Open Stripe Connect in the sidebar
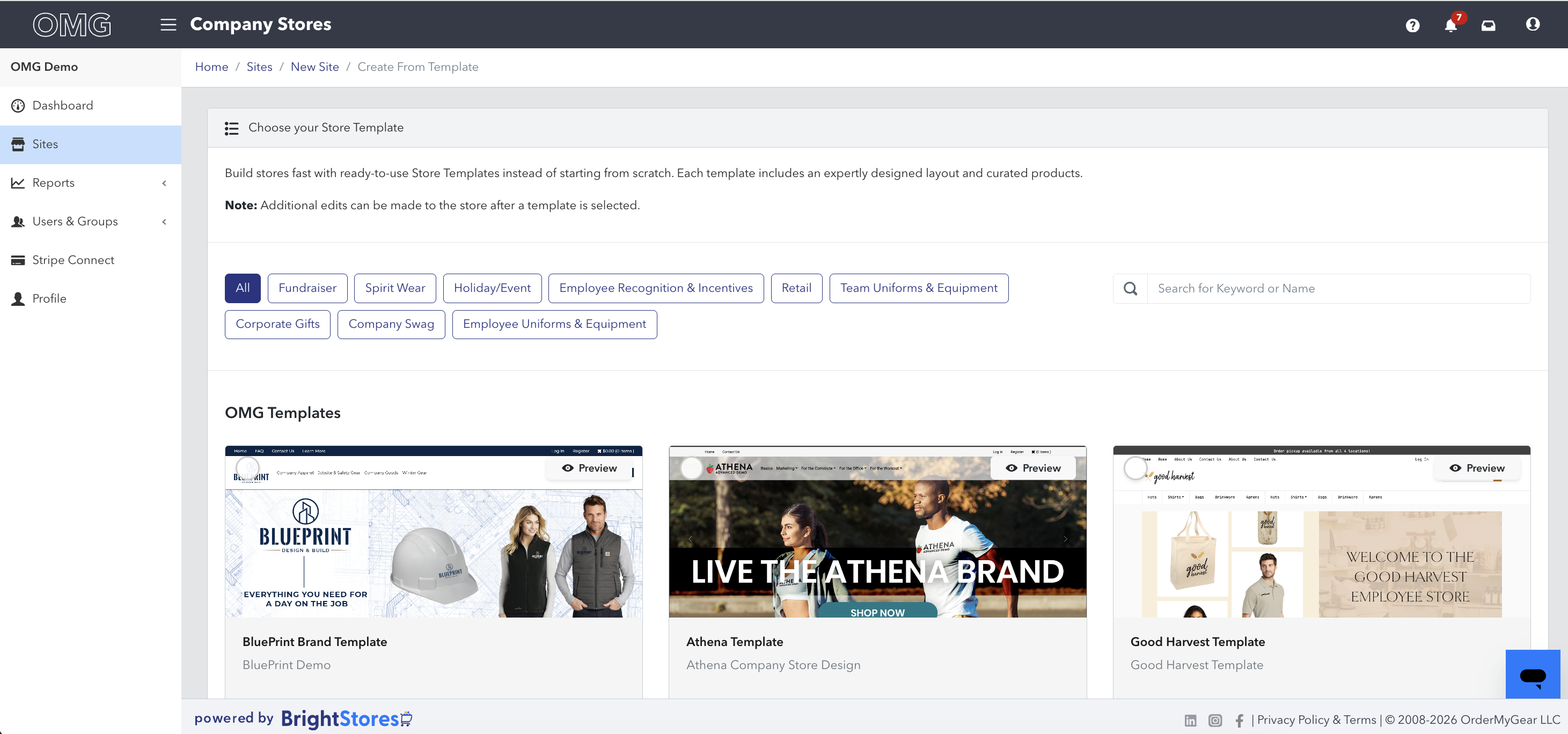 91,260
